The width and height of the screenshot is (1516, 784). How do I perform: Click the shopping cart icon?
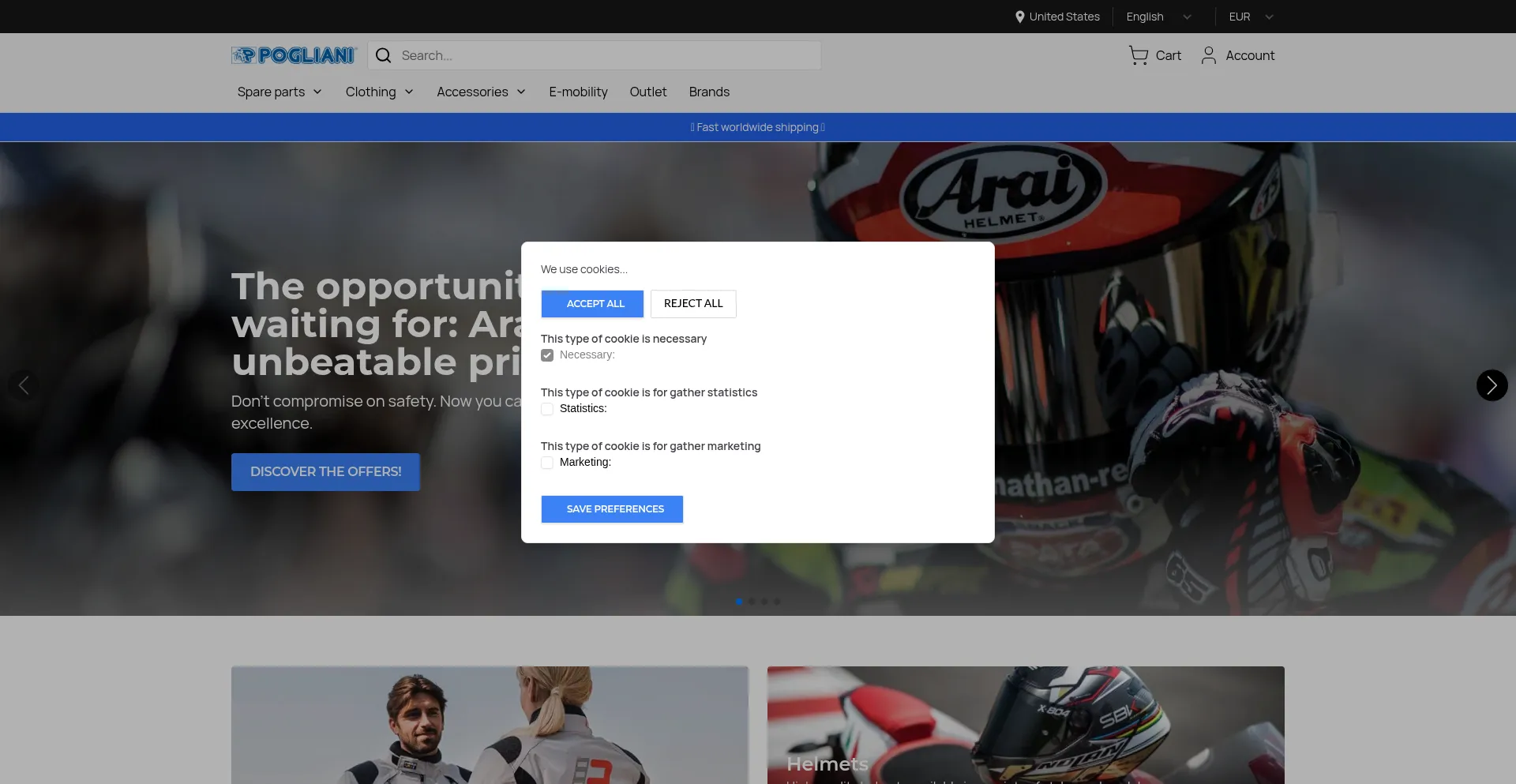click(x=1139, y=55)
